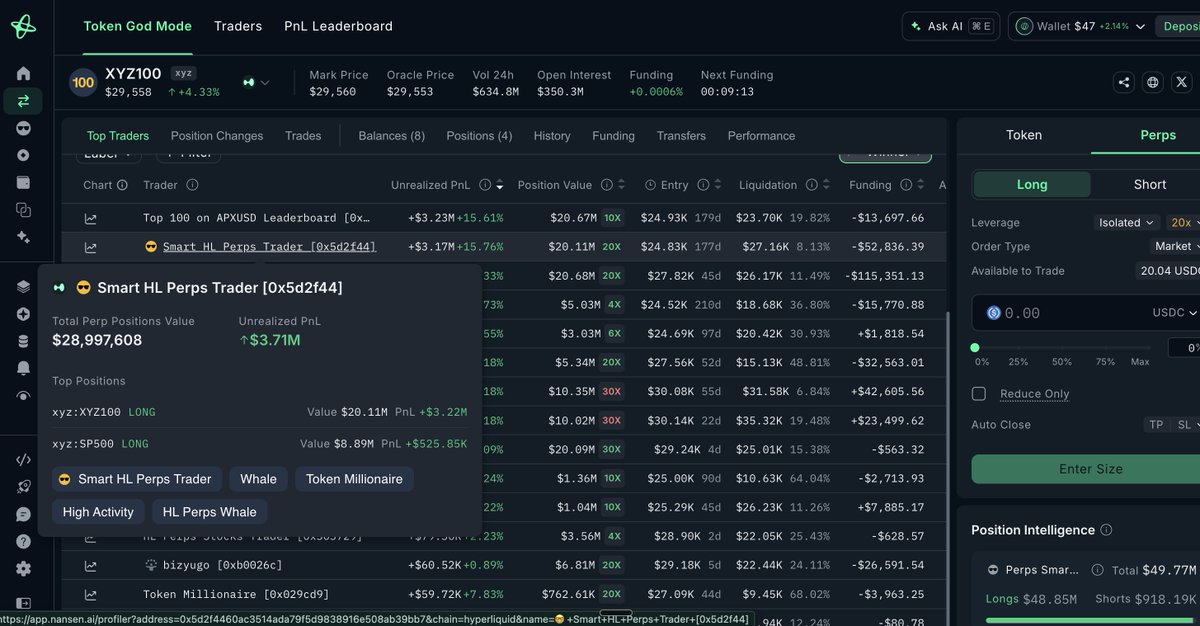
Task: Switch to the Traders tab
Action: [238, 26]
